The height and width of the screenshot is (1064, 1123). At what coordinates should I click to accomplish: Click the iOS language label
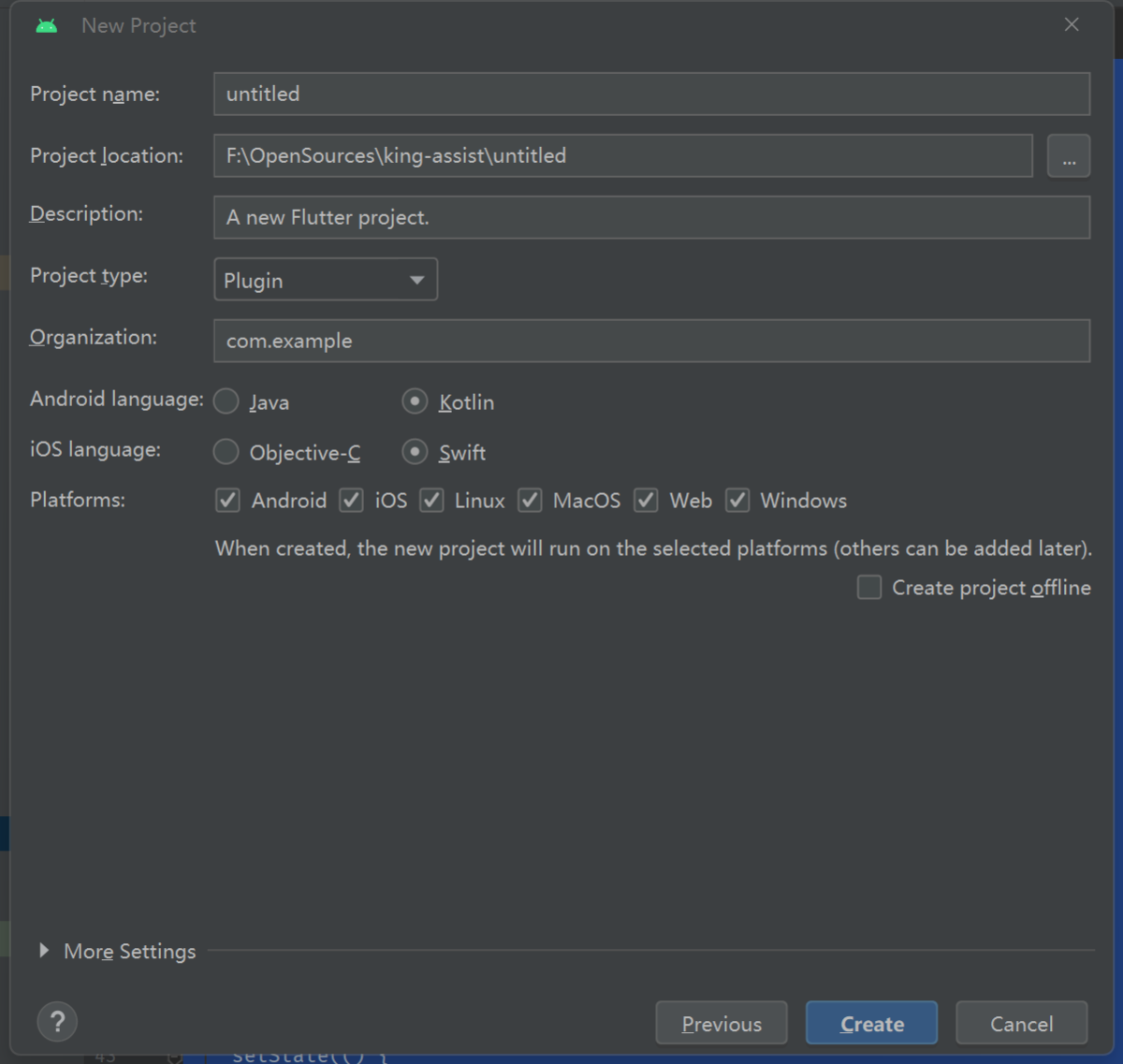[x=95, y=449]
